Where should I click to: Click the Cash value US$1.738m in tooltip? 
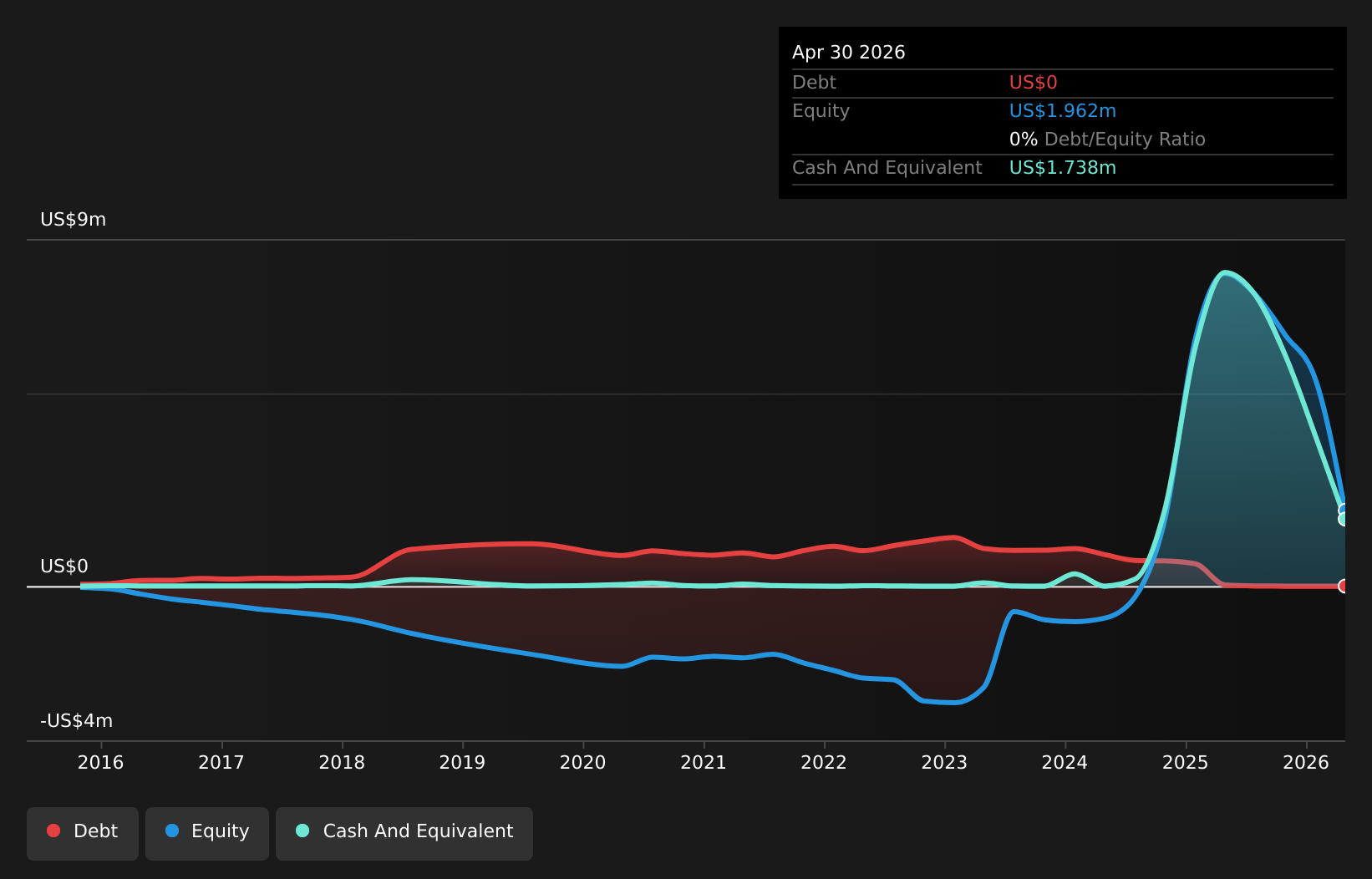[1063, 168]
